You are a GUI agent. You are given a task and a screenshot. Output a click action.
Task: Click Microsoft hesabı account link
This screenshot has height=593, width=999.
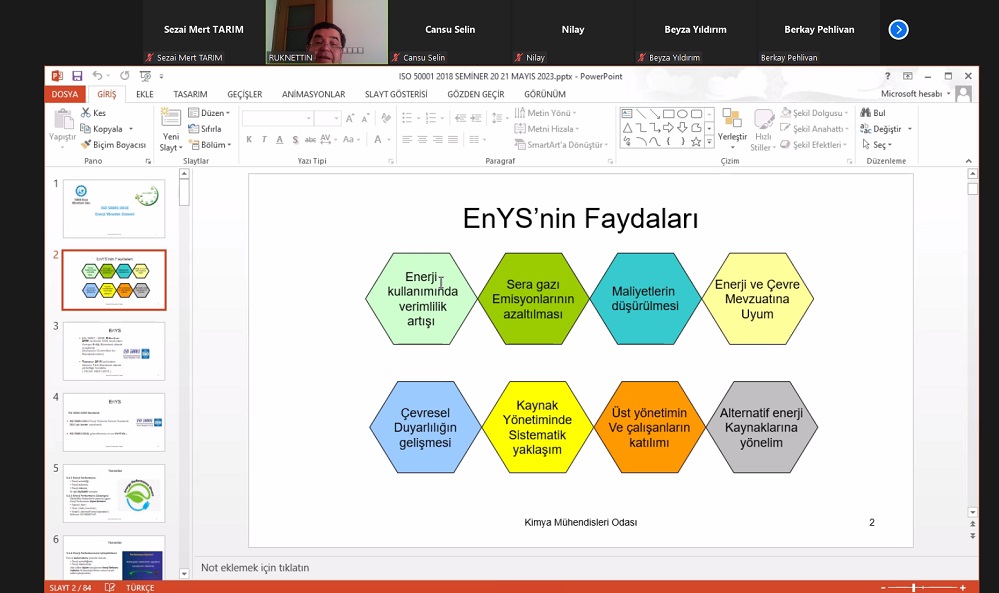(x=911, y=94)
